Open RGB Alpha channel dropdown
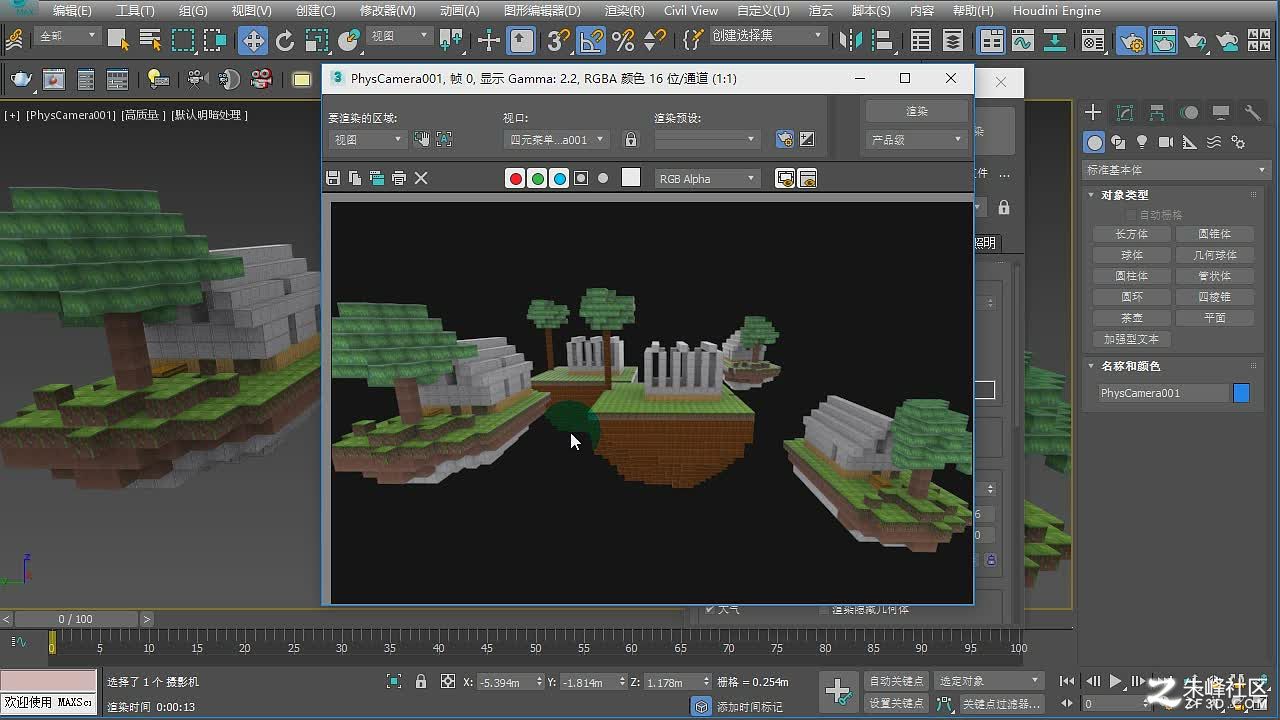Viewport: 1280px width, 720px height. (x=707, y=178)
